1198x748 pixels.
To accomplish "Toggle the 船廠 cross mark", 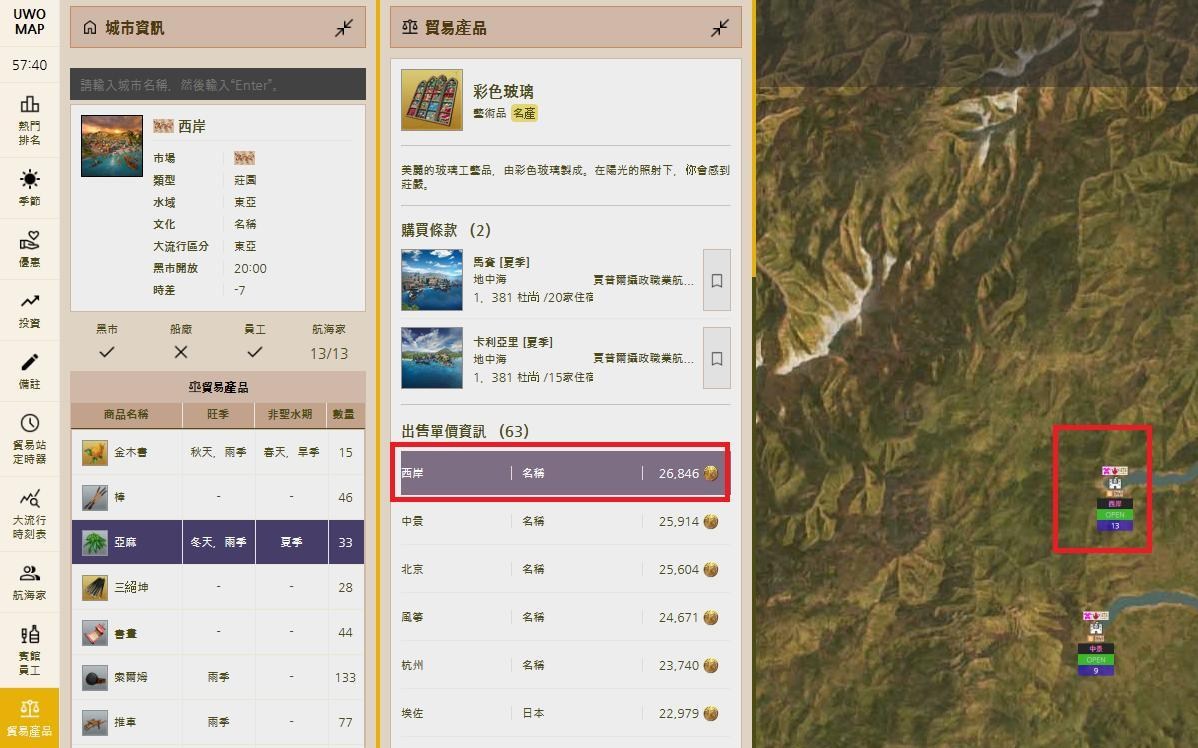I will click(x=180, y=352).
